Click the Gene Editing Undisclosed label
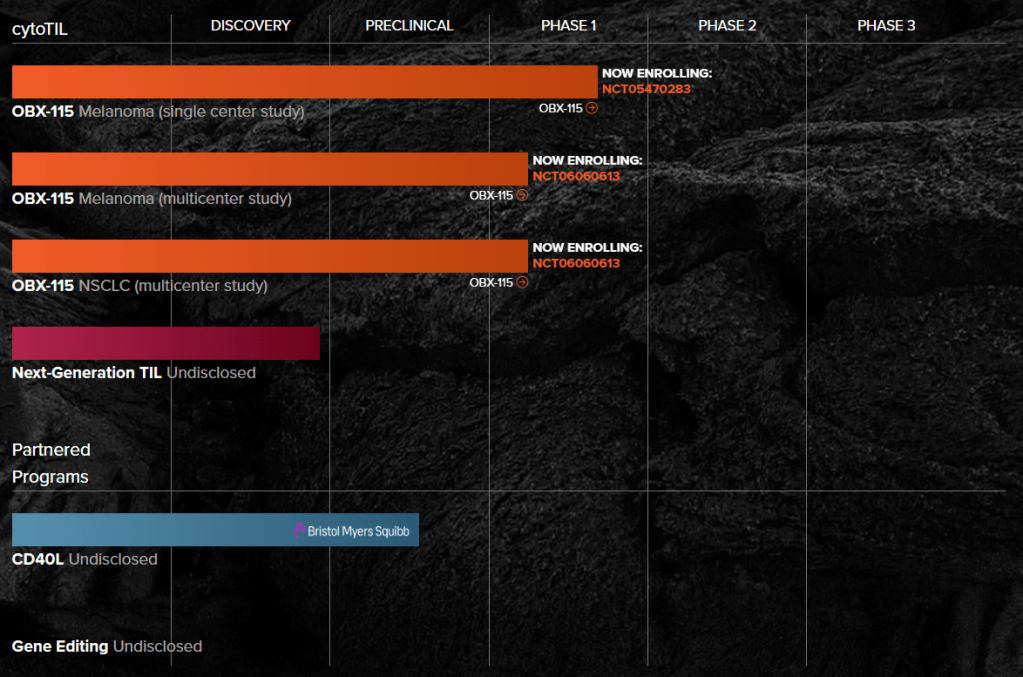The width and height of the screenshot is (1023, 677). point(107,646)
